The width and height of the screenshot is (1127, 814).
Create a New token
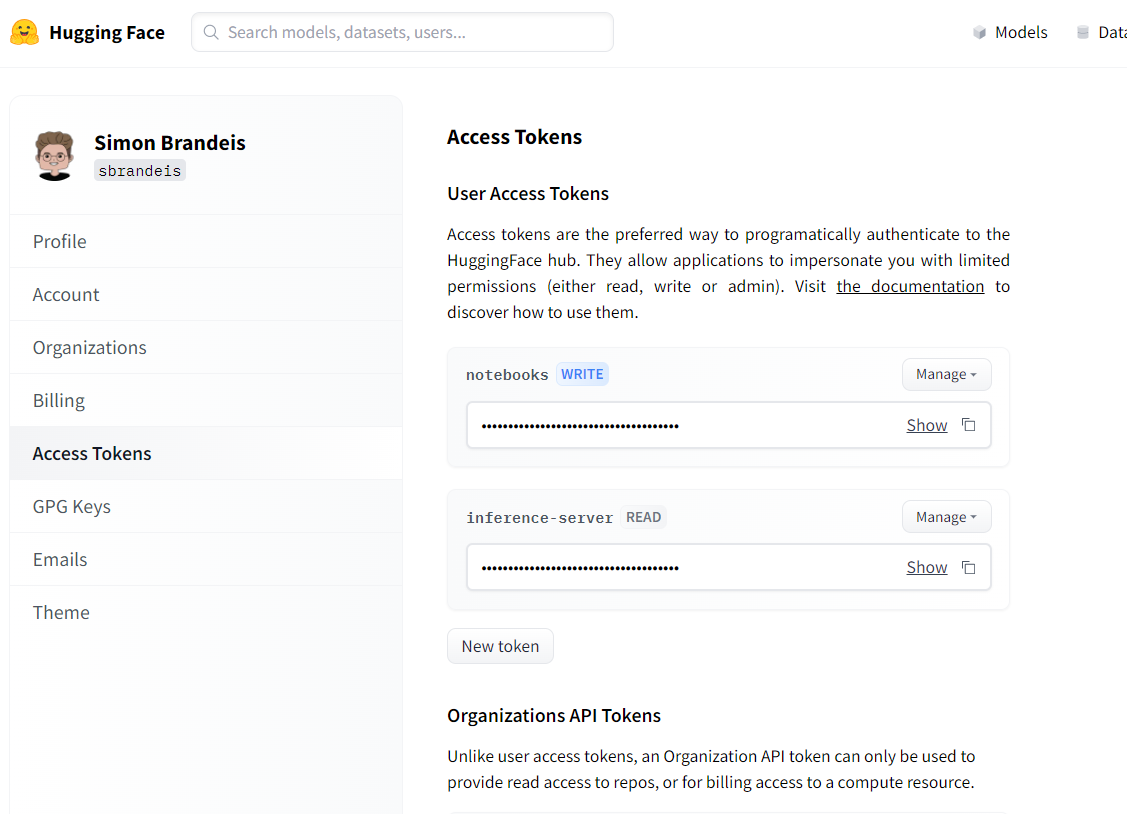500,646
